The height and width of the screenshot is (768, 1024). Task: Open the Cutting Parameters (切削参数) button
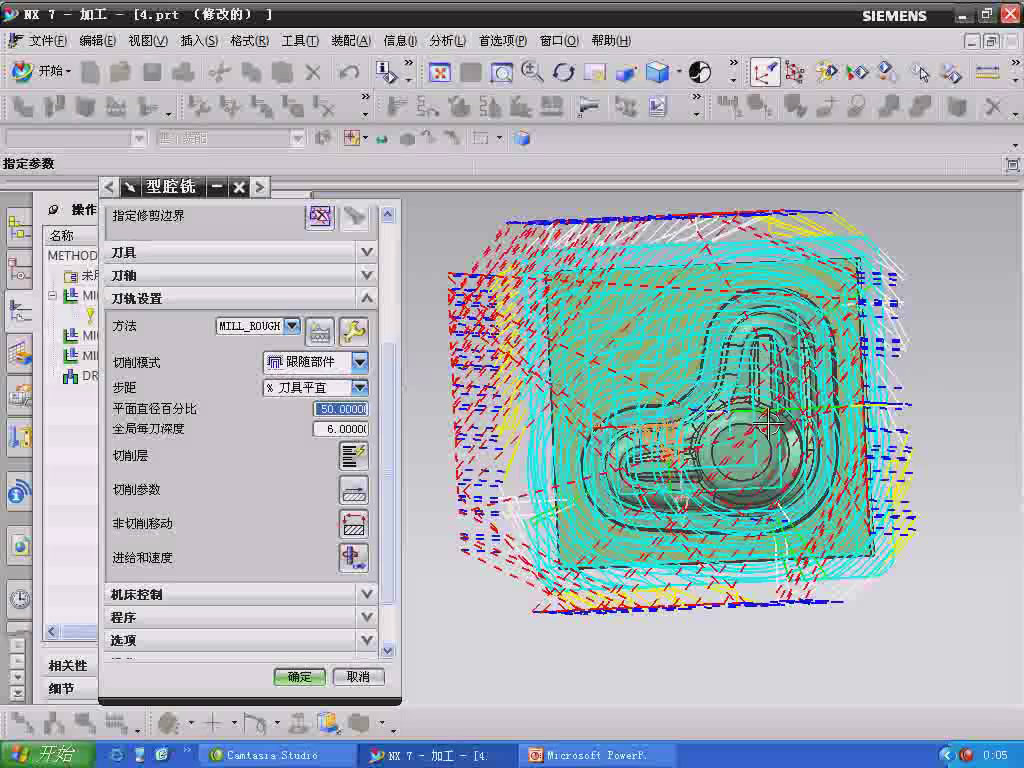coord(353,490)
